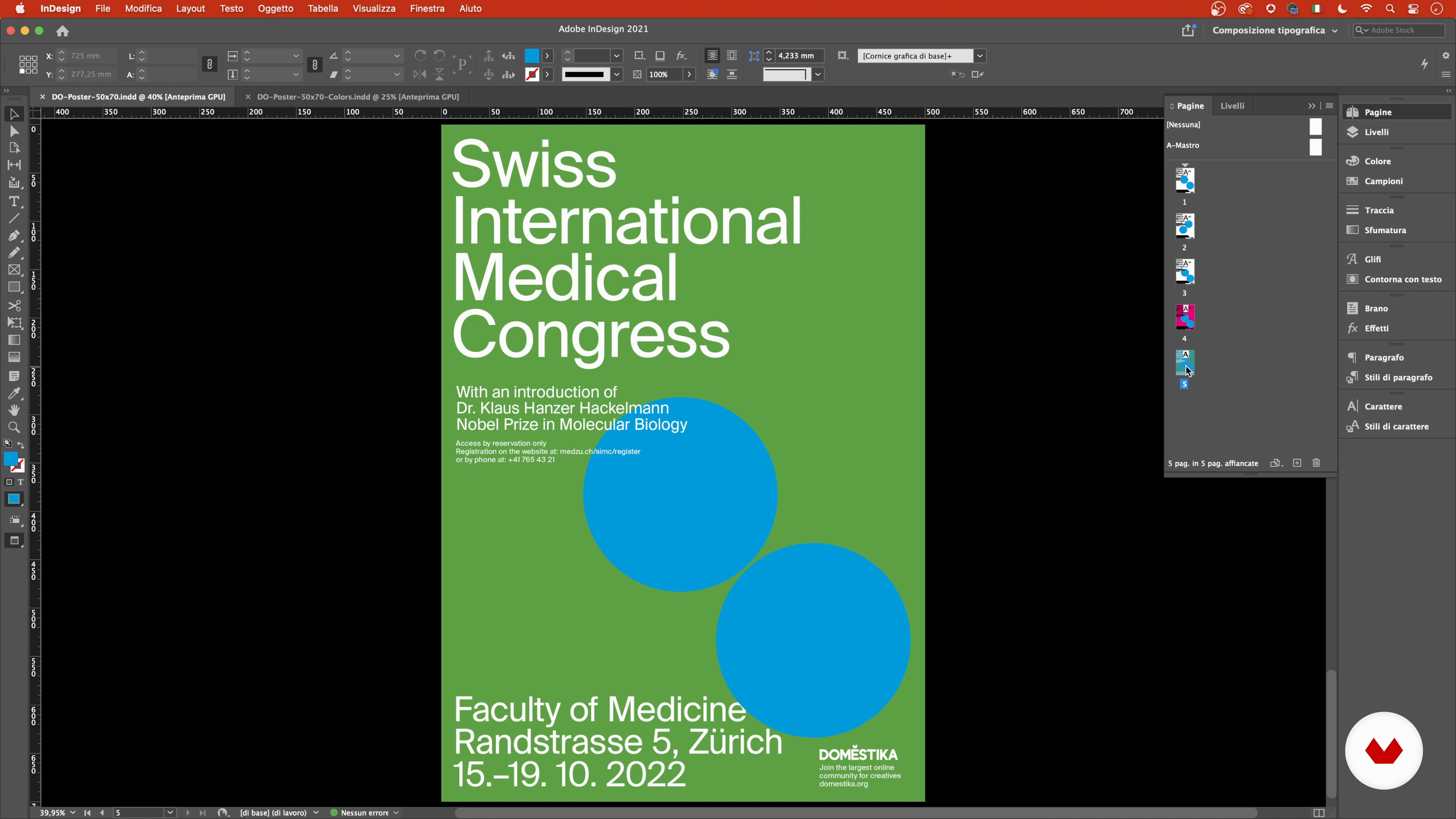Select the Rectangle Frame tool
This screenshot has width=1456, height=819.
coord(14,270)
